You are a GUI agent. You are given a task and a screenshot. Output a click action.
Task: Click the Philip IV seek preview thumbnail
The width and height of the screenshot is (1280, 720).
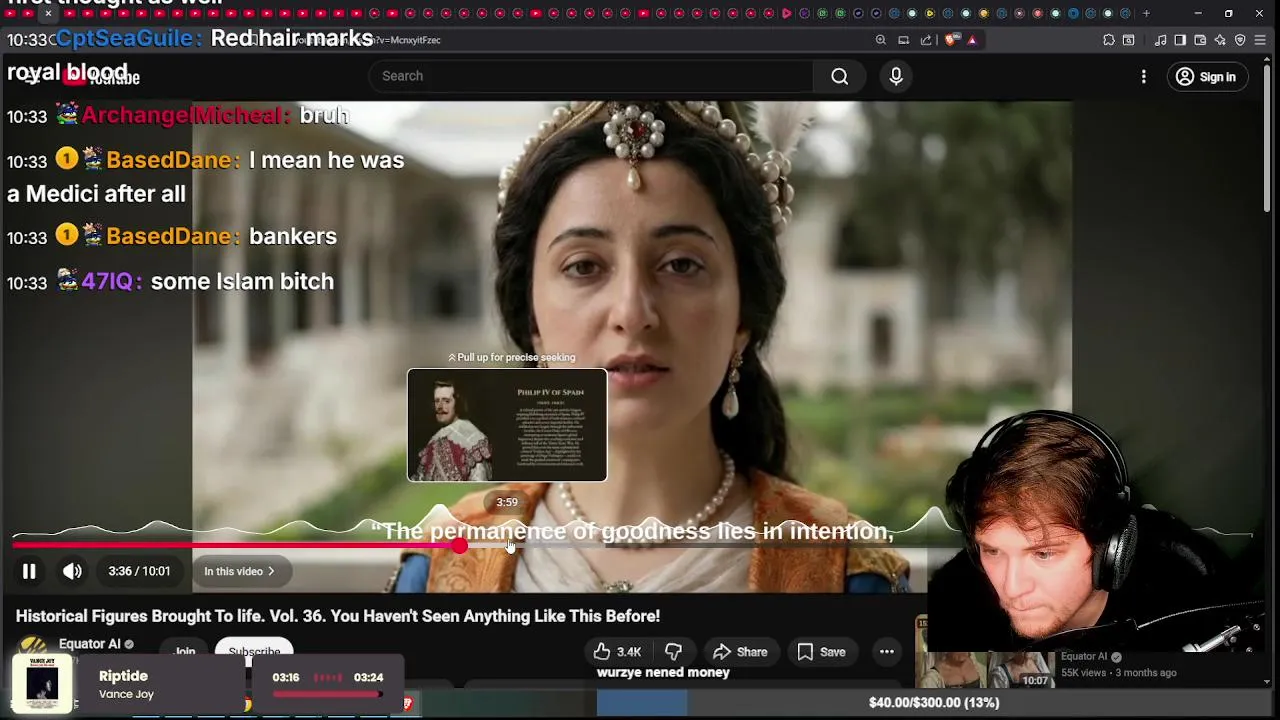tap(507, 425)
